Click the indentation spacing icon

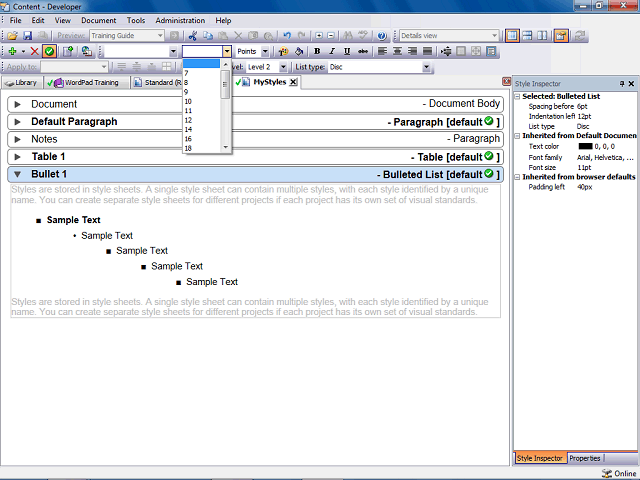click(446, 51)
